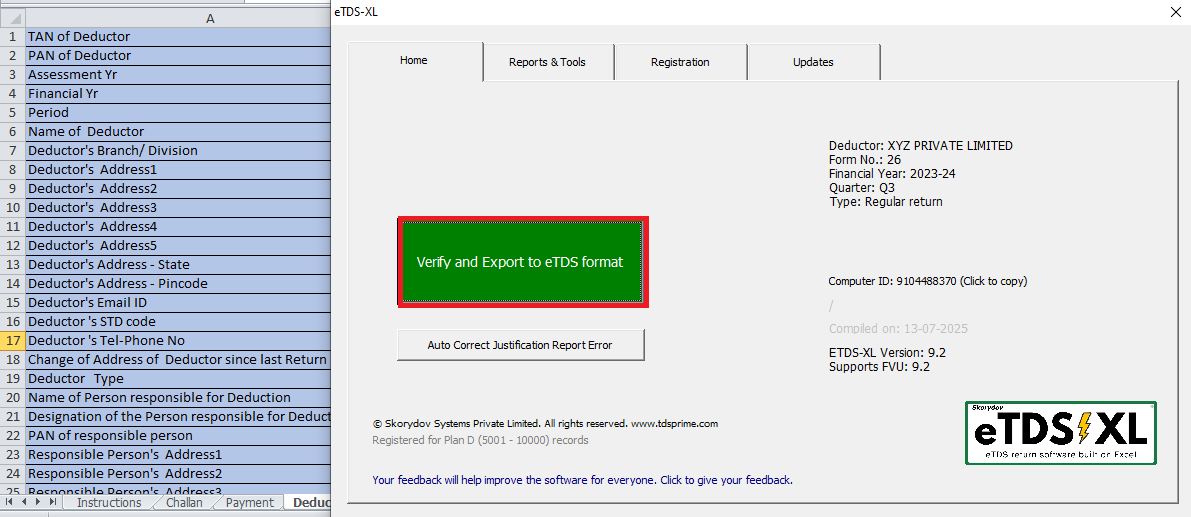Click 'ETDS-XL Version: 9.2' text

pos(887,352)
